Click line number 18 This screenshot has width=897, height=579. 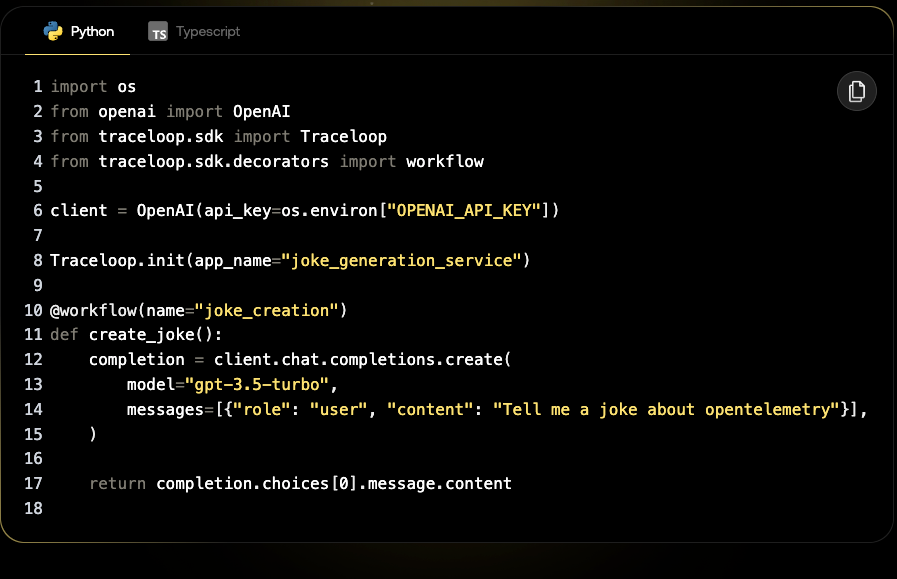33,509
